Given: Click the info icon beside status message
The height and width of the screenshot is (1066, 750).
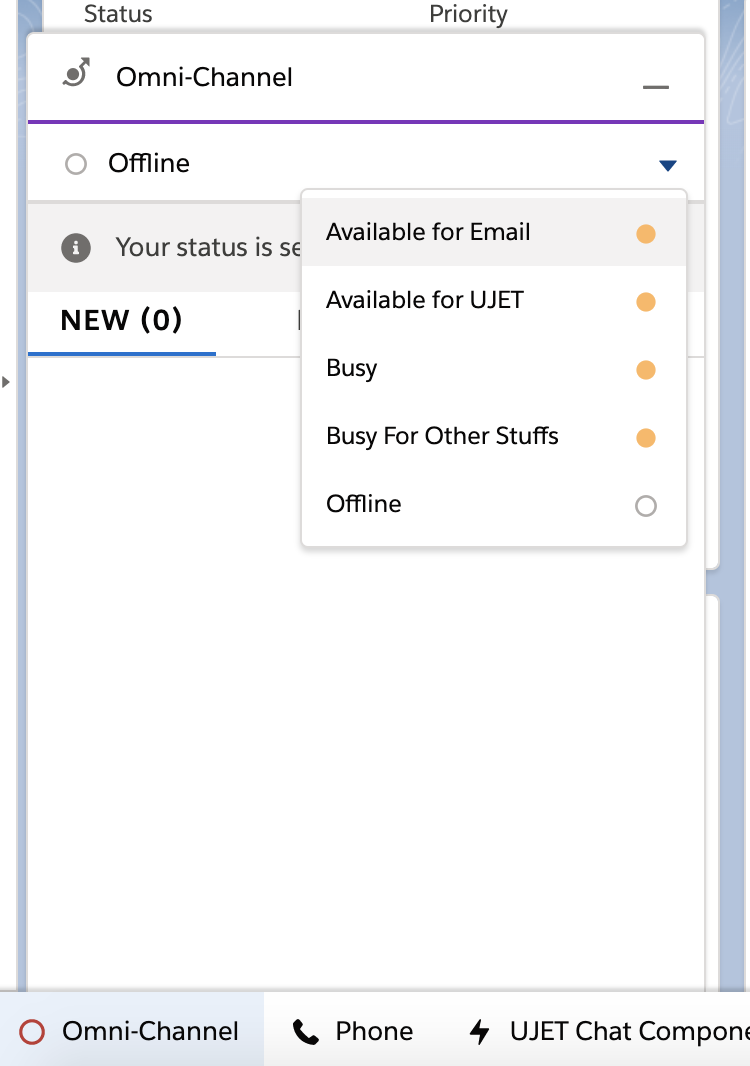Looking at the screenshot, I should point(76,247).
